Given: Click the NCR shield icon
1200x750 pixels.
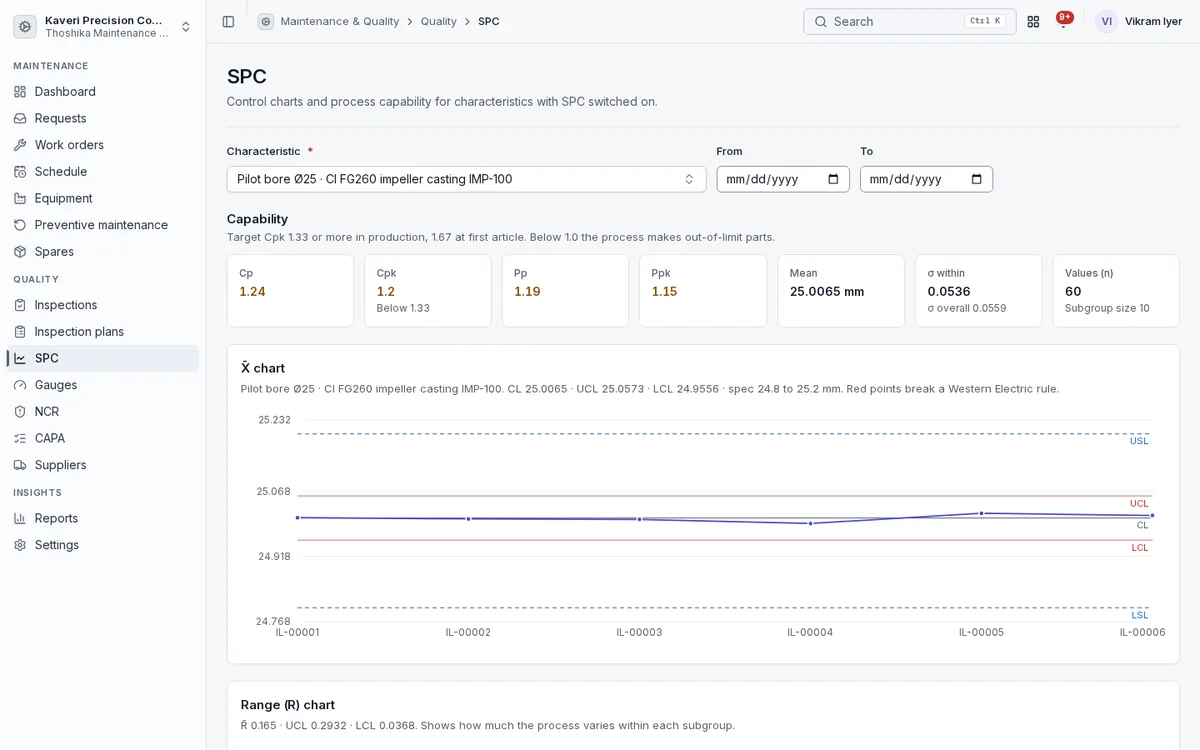Looking at the screenshot, I should click(20, 412).
